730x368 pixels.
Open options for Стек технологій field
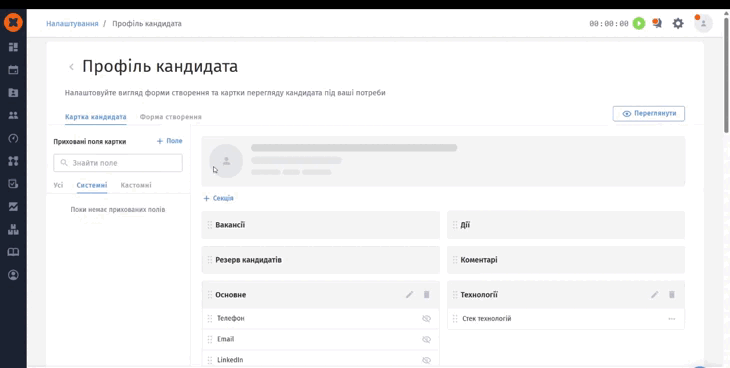point(671,319)
